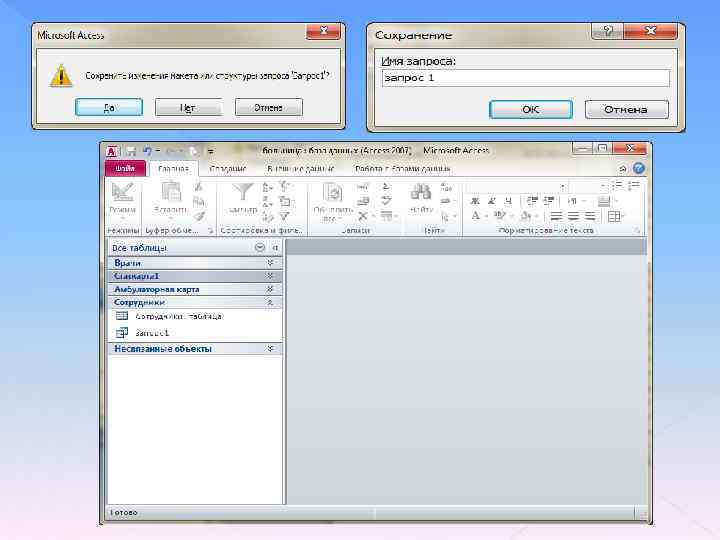The width and height of the screenshot is (720, 540).
Task: Click the delete record X icon
Action: [363, 216]
